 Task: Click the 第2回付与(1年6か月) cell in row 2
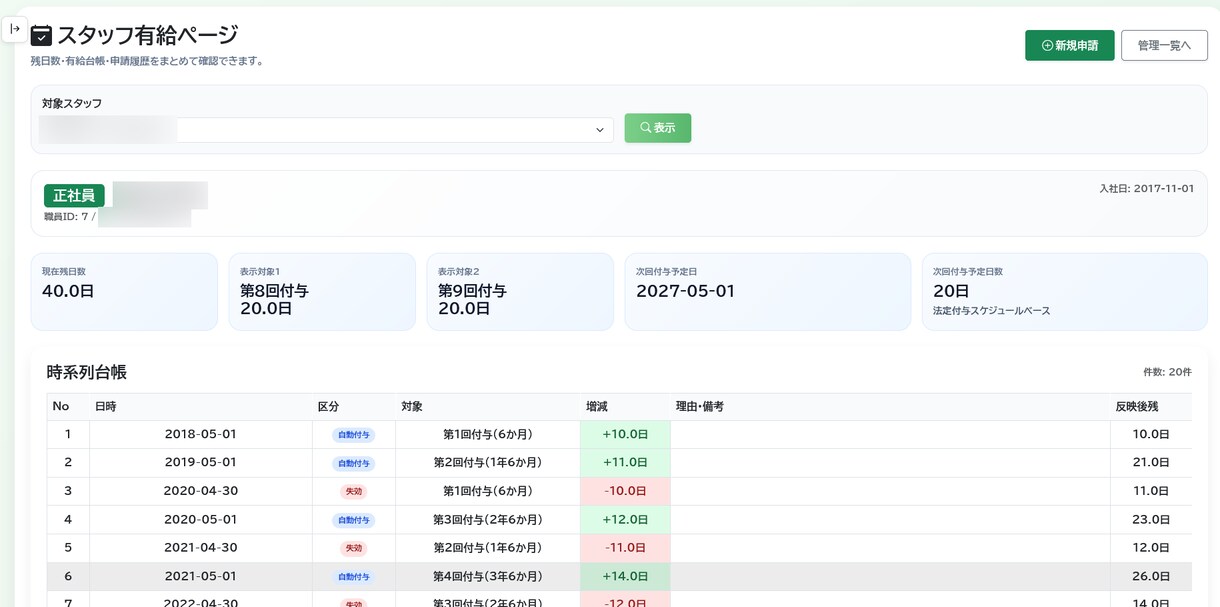(x=488, y=462)
